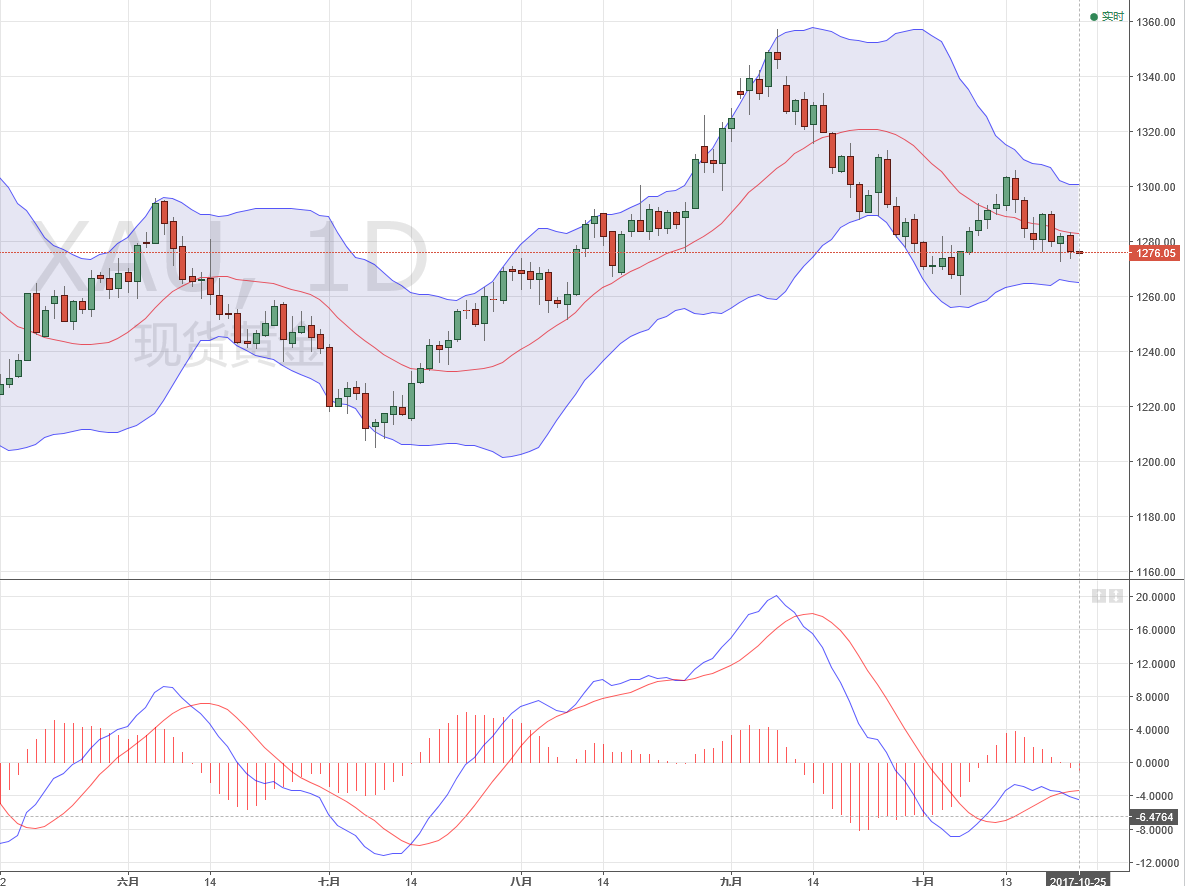This screenshot has width=1185, height=886.
Task: Click the MACD pane maximize double-arrow icon
Action: click(1116, 596)
